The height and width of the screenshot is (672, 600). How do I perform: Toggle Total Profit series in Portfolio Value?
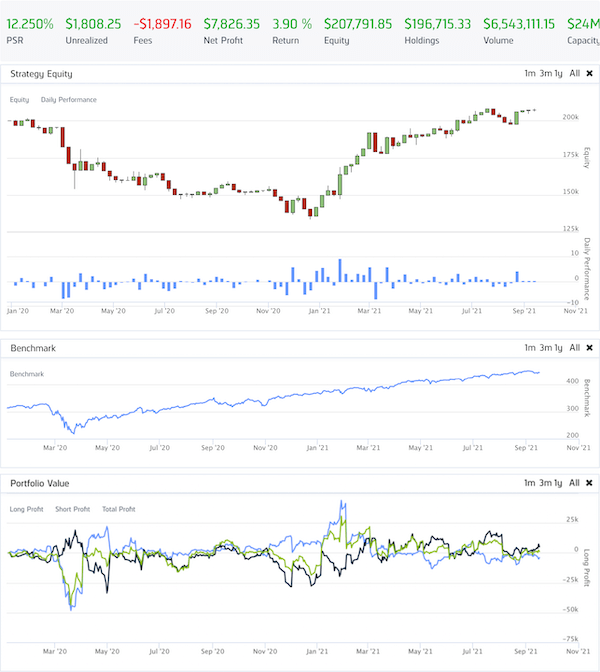118,509
